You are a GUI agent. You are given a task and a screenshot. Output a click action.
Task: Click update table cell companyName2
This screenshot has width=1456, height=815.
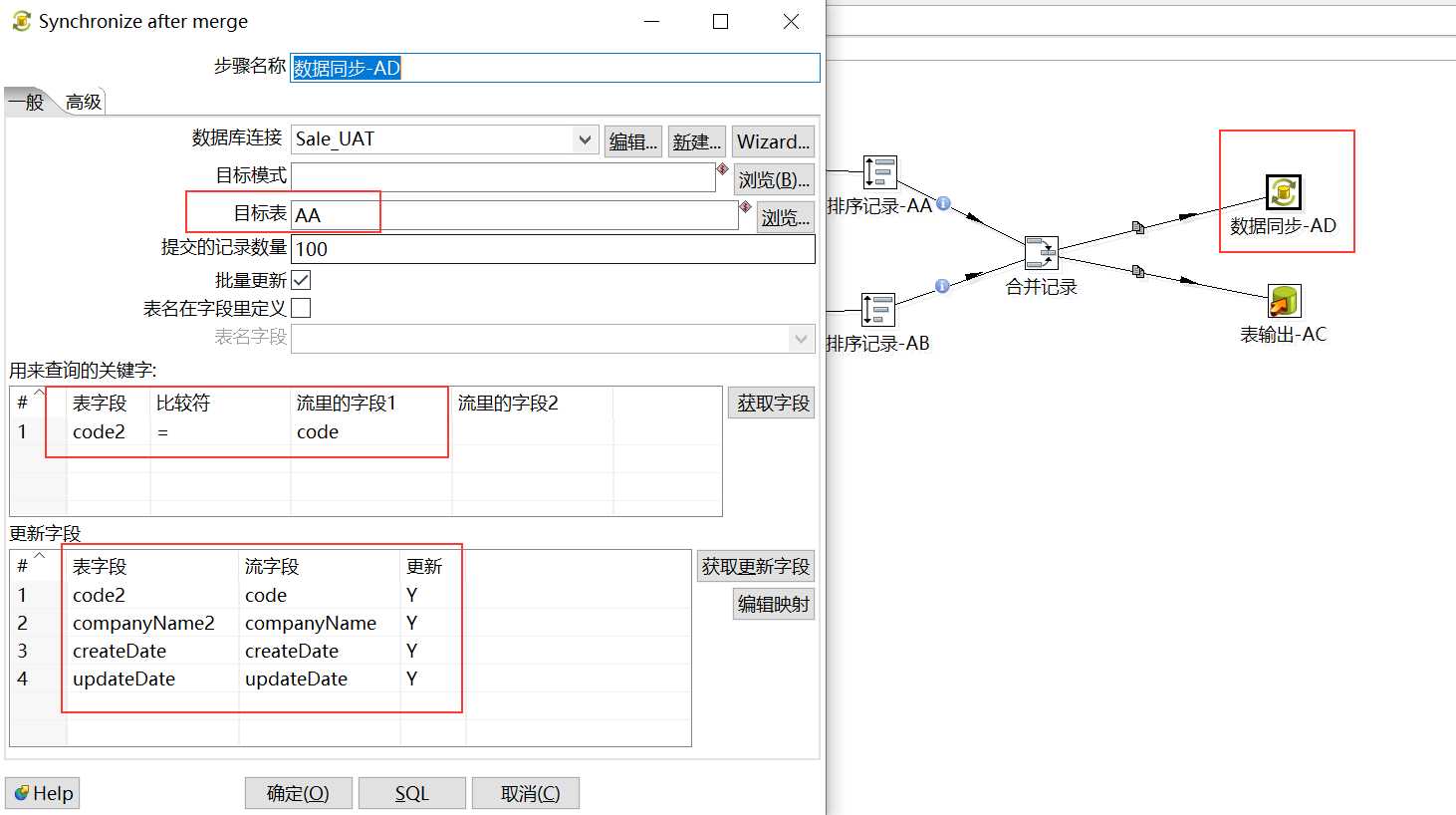pyautogui.click(x=153, y=623)
